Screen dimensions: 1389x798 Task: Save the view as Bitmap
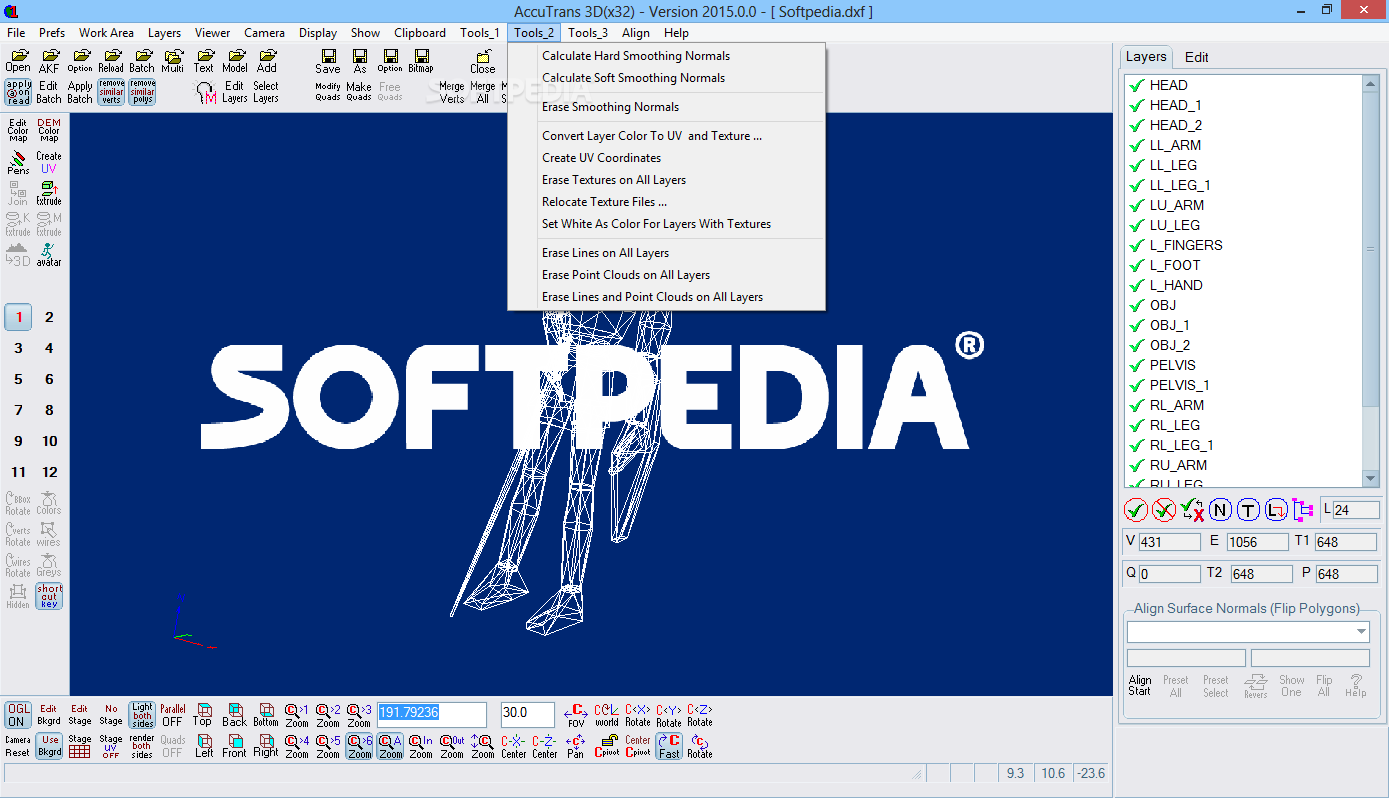tap(421, 61)
